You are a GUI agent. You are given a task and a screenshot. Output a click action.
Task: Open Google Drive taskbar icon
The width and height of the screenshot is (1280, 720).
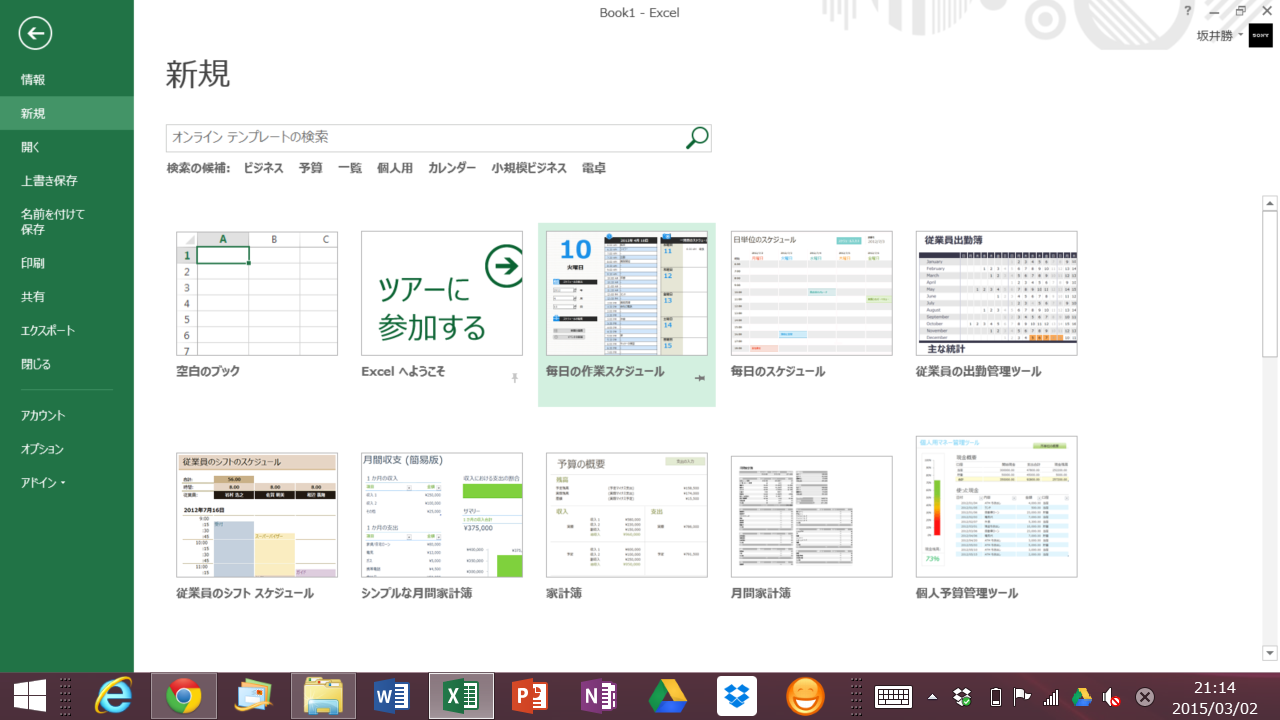click(x=667, y=696)
